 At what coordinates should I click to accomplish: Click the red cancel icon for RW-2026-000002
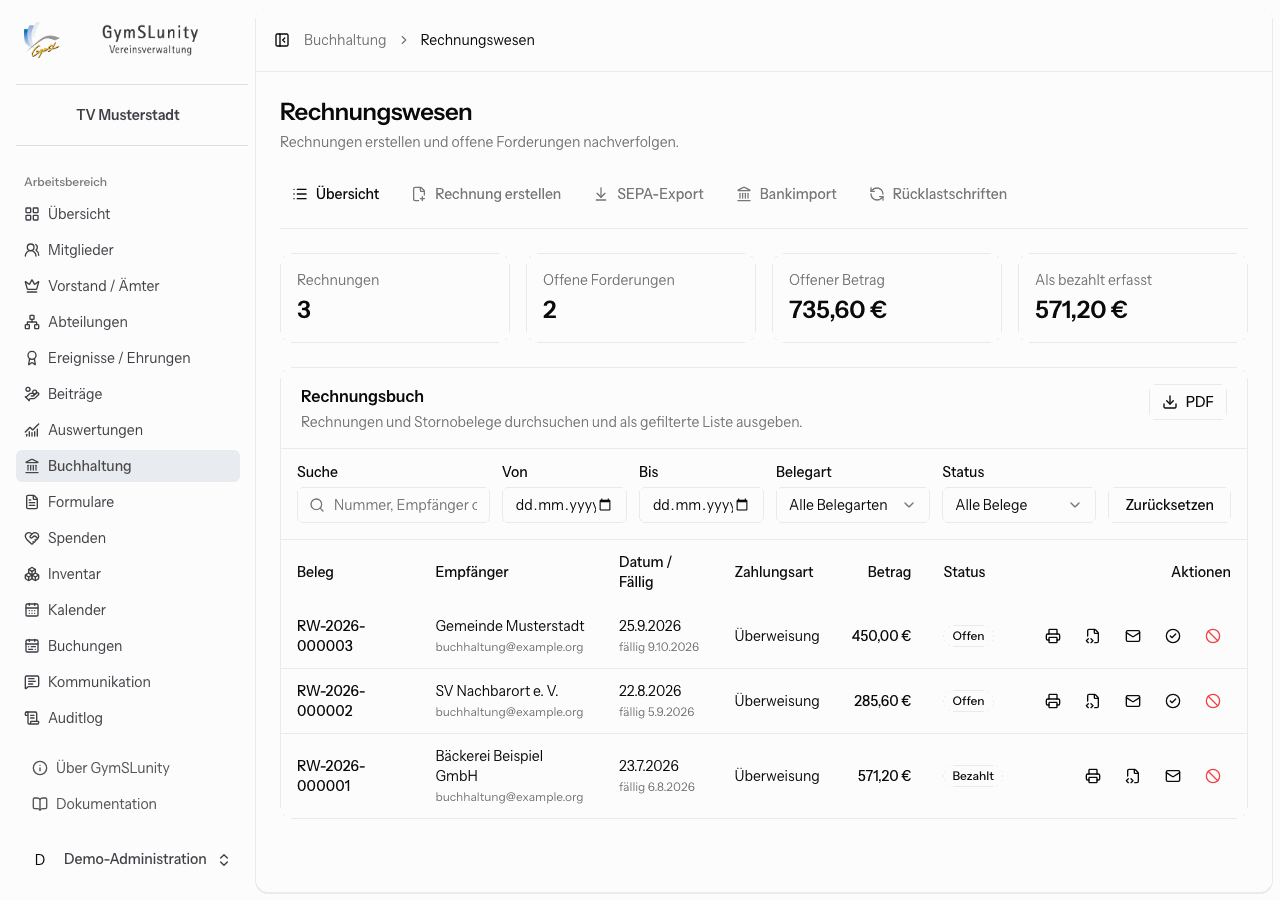click(1213, 701)
